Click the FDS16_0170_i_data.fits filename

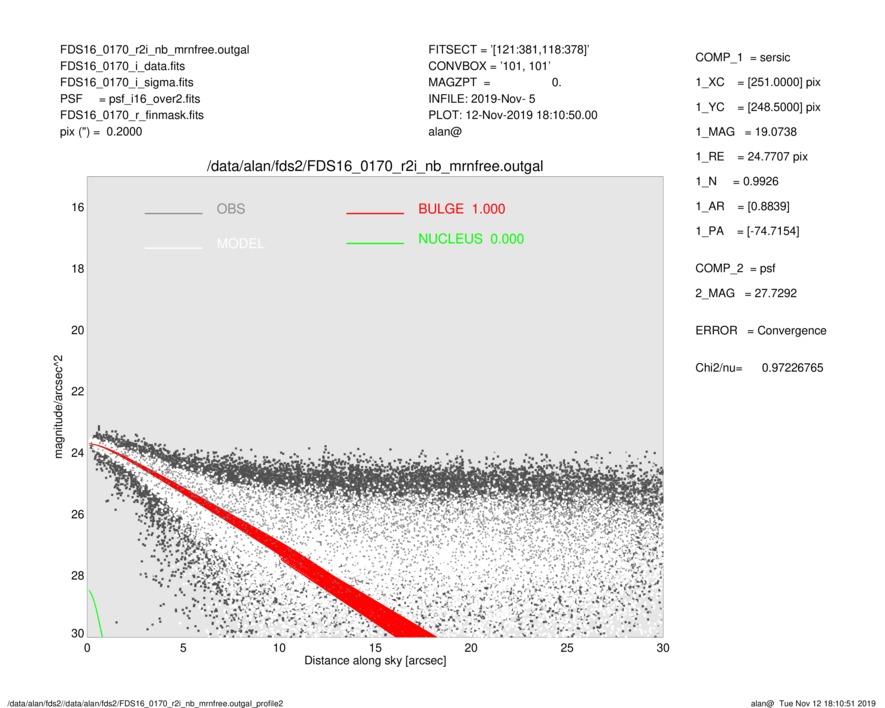click(122, 66)
